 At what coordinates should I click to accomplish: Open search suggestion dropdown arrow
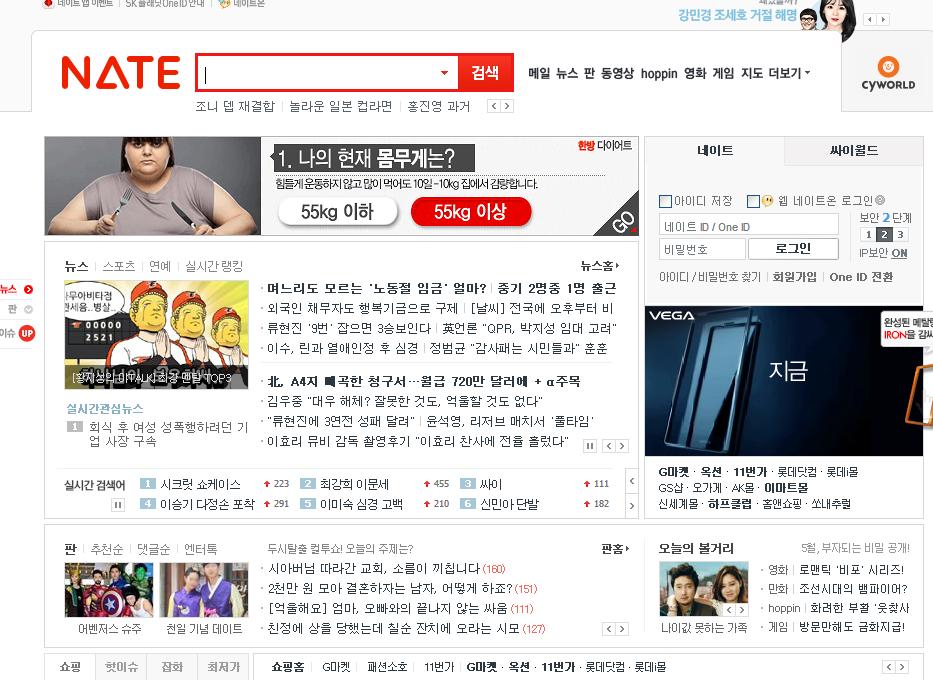pos(444,73)
